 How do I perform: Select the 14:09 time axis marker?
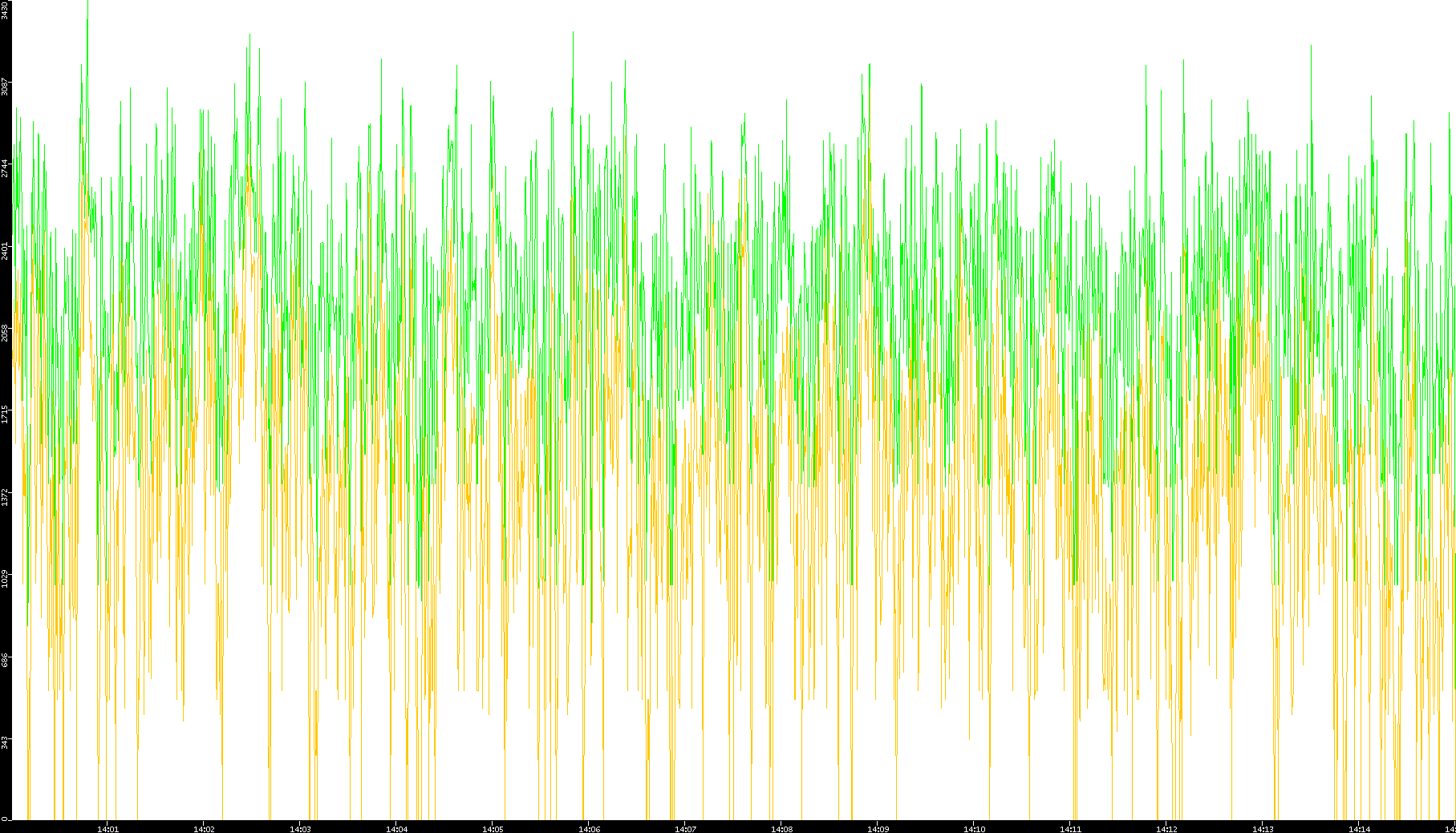pyautogui.click(x=878, y=828)
